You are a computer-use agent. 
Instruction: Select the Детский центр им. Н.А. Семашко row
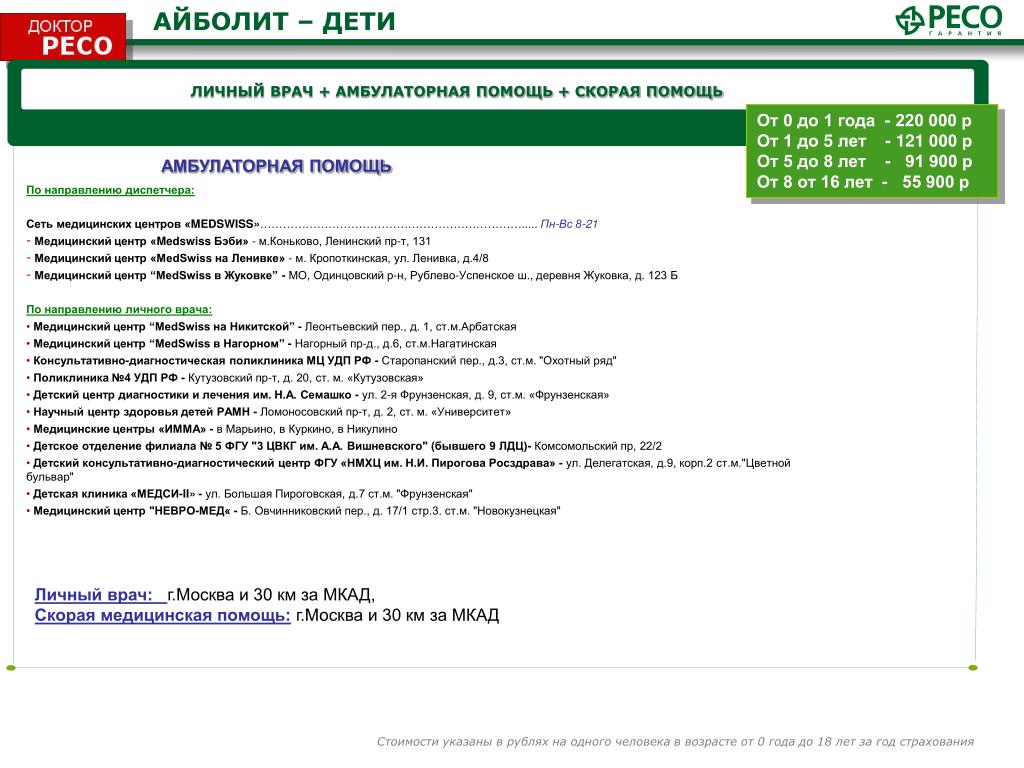pyautogui.click(x=317, y=395)
